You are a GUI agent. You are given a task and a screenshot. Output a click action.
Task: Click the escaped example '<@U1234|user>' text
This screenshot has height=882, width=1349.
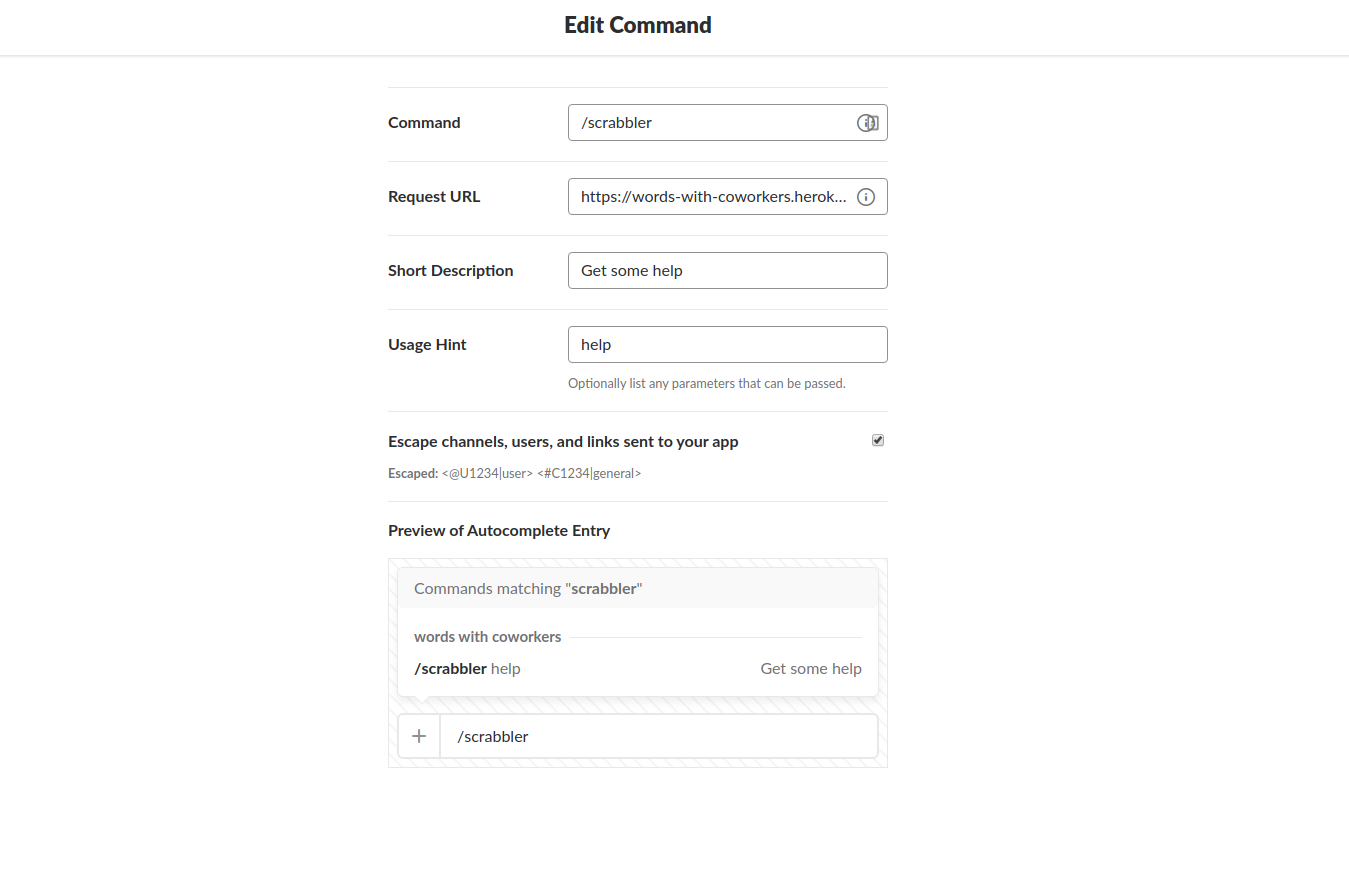pos(487,474)
